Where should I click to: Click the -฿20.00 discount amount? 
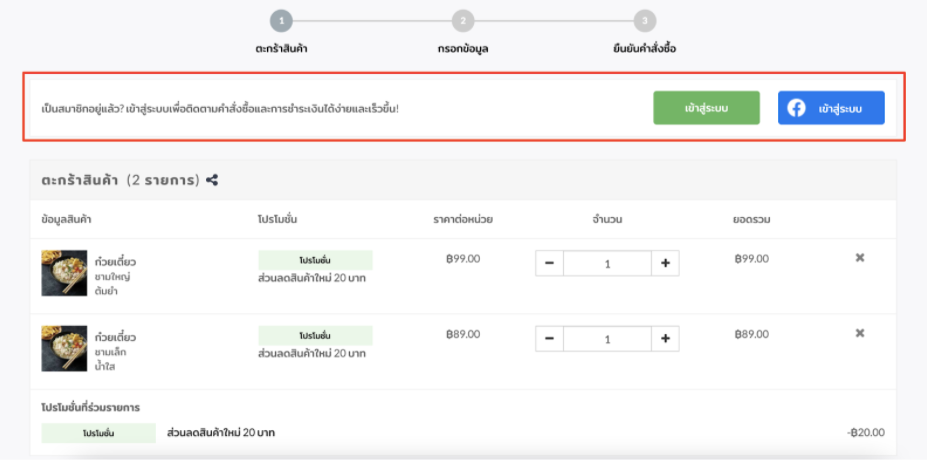(x=866, y=432)
